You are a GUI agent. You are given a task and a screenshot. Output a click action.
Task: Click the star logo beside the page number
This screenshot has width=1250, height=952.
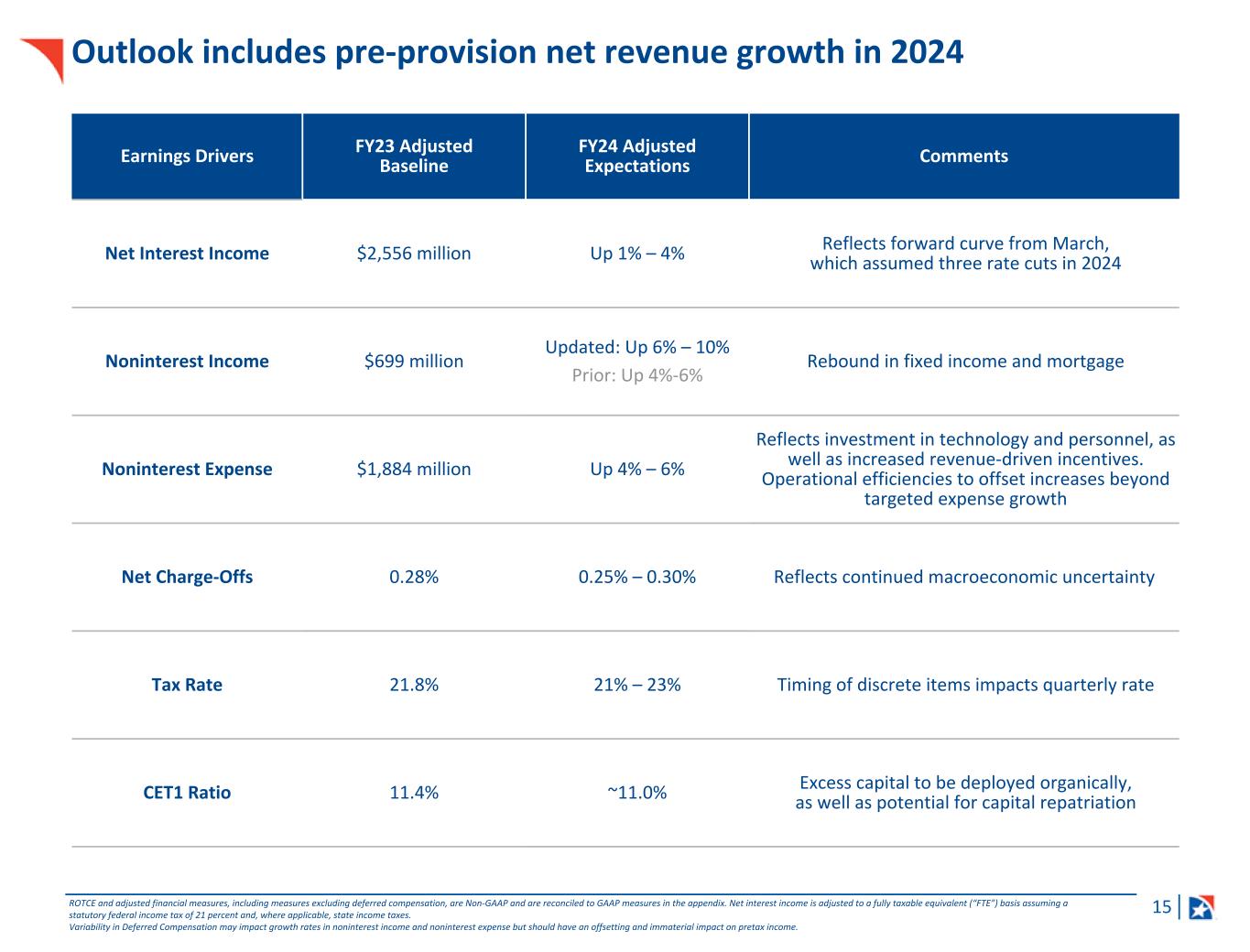(x=1201, y=907)
